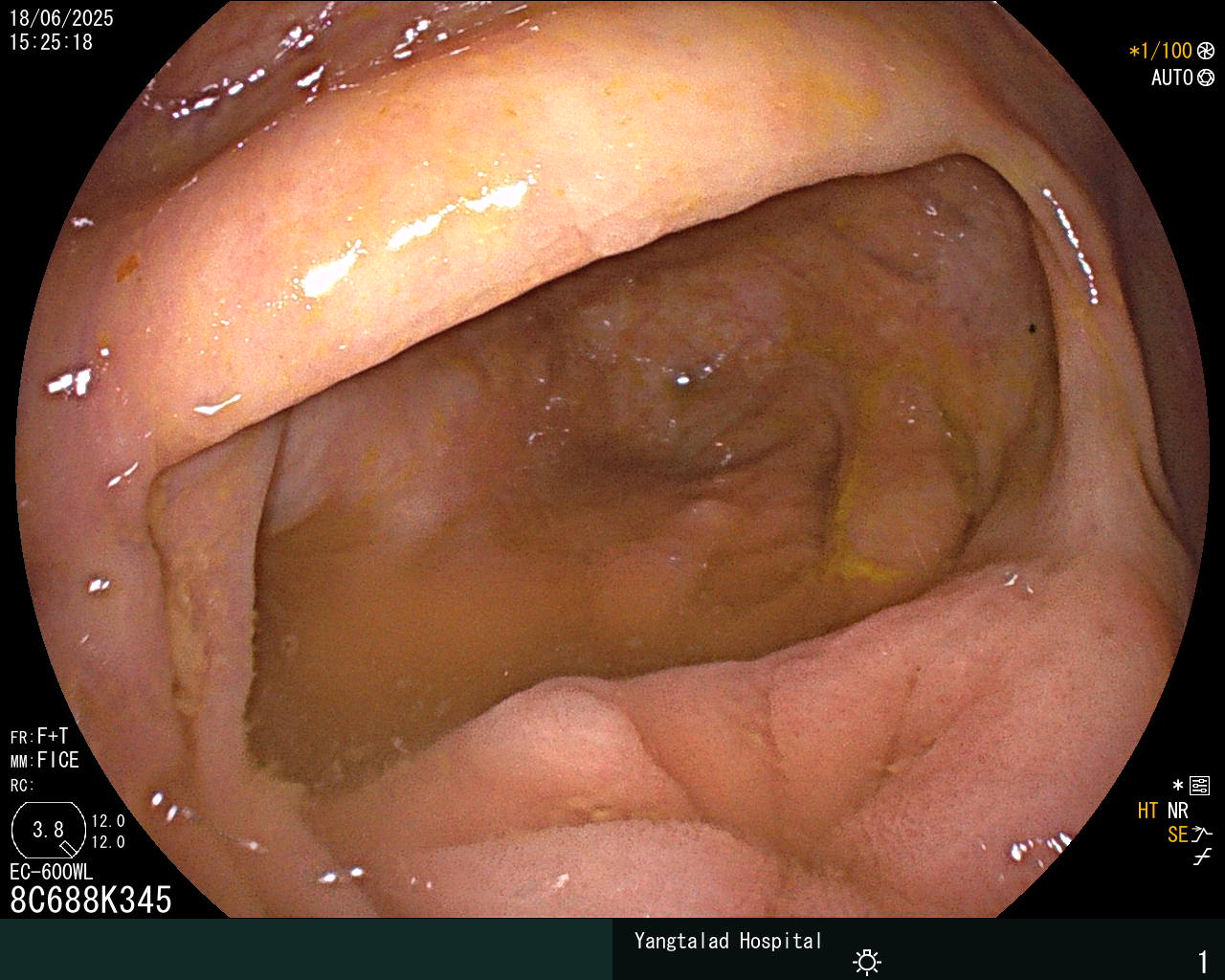
Task: Click the Yangtalad Hospital label
Action: (x=728, y=941)
